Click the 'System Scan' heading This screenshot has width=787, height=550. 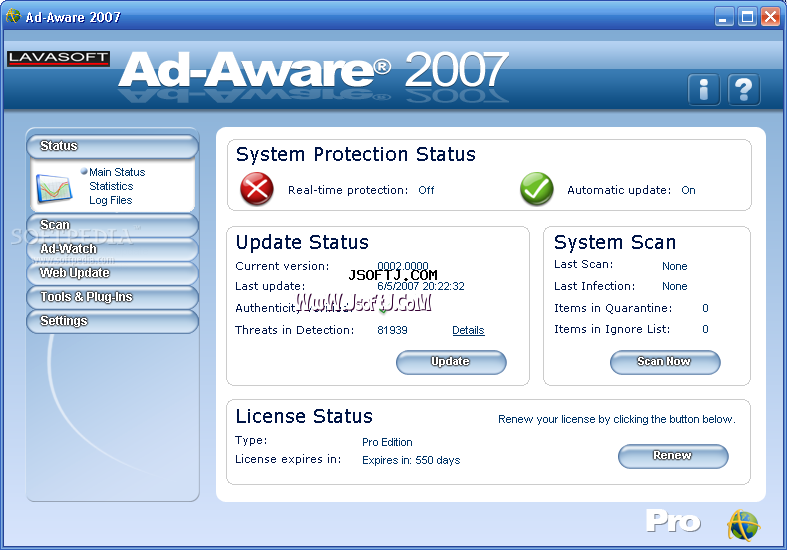[x=615, y=242]
